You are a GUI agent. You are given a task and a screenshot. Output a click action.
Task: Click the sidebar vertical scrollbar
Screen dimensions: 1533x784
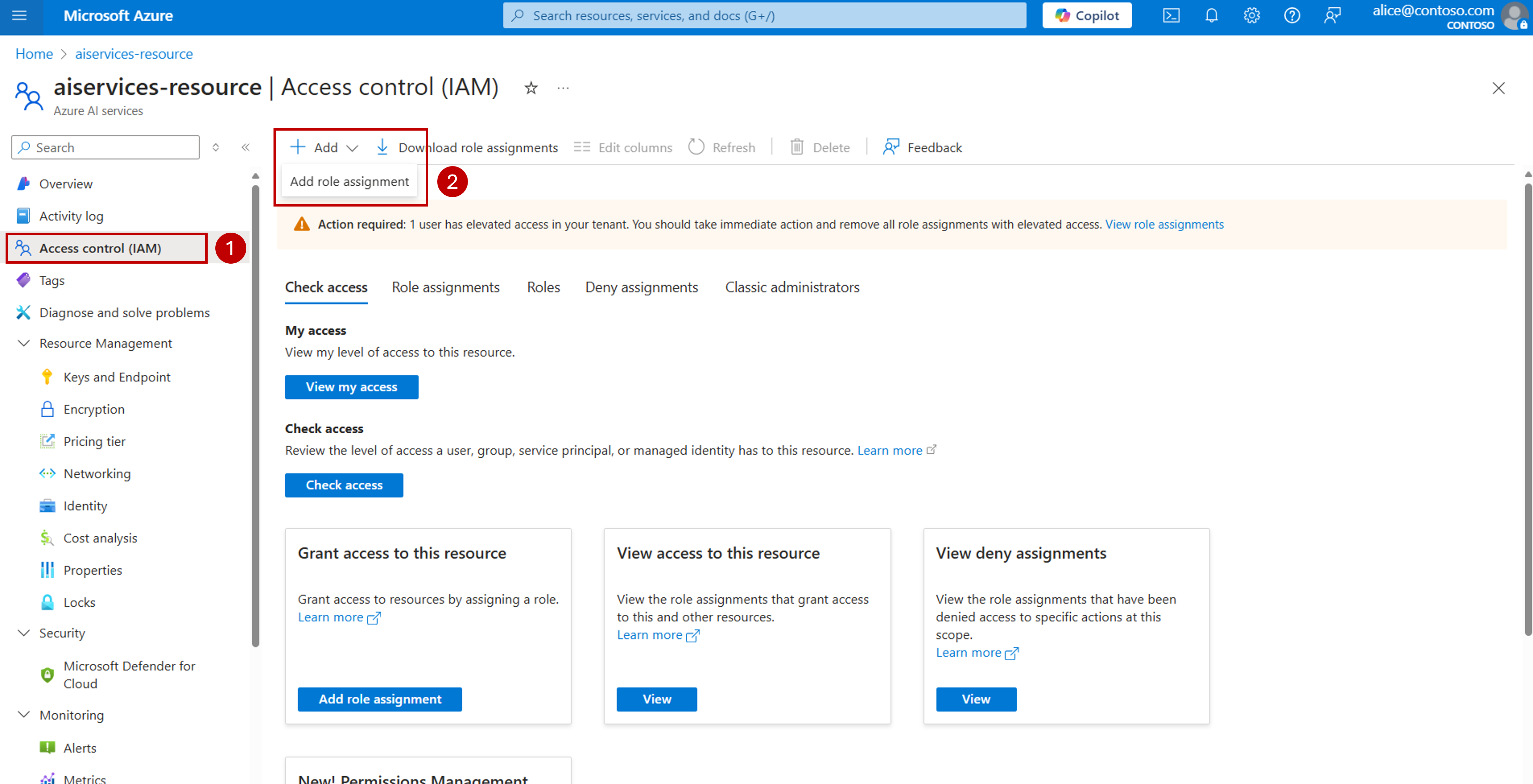tap(255, 417)
